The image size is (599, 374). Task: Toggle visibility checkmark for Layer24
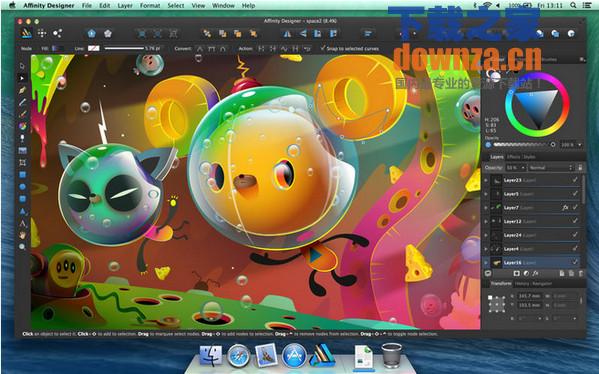(575, 235)
